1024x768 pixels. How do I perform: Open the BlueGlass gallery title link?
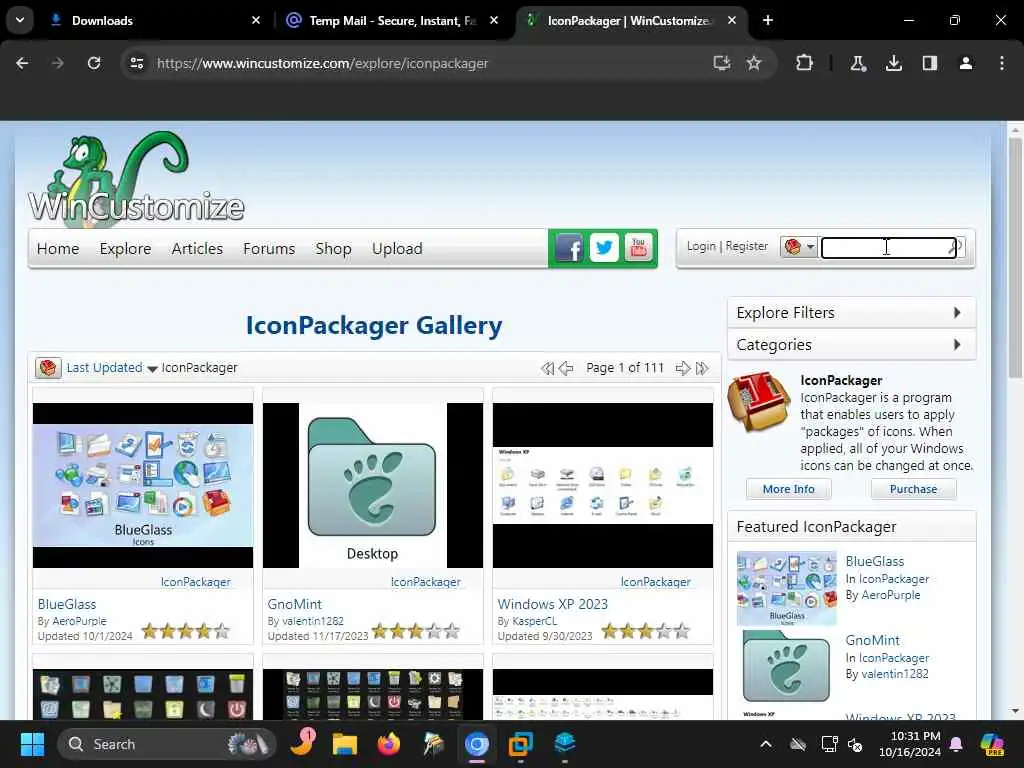(x=67, y=604)
